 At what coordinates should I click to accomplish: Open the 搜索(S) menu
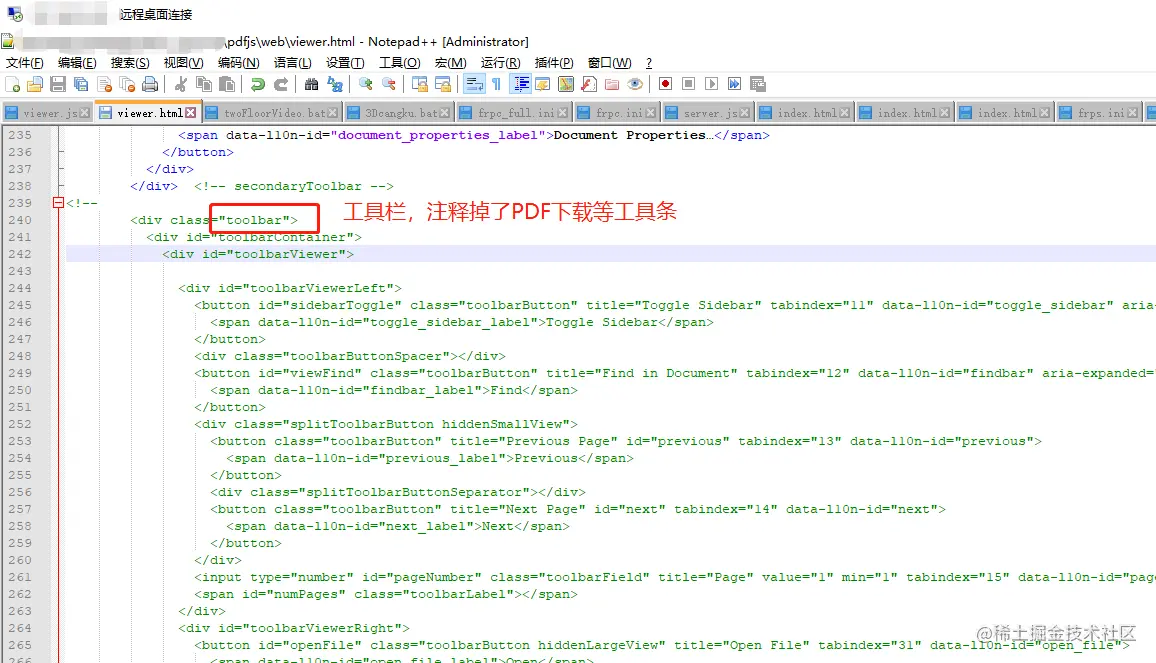(130, 63)
